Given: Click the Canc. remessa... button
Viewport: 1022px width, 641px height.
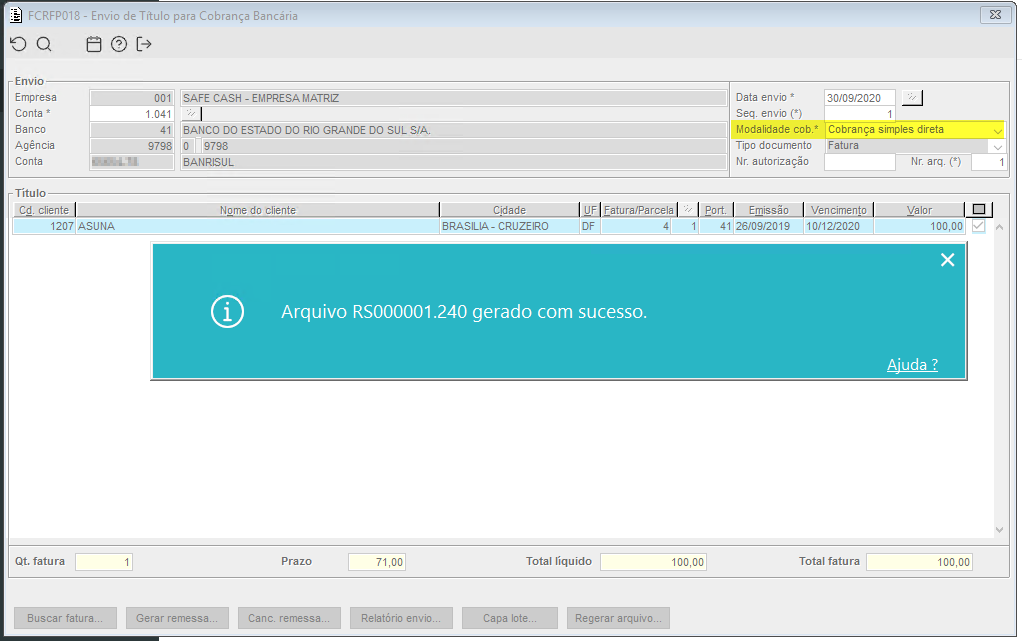Looking at the screenshot, I should click(289, 618).
